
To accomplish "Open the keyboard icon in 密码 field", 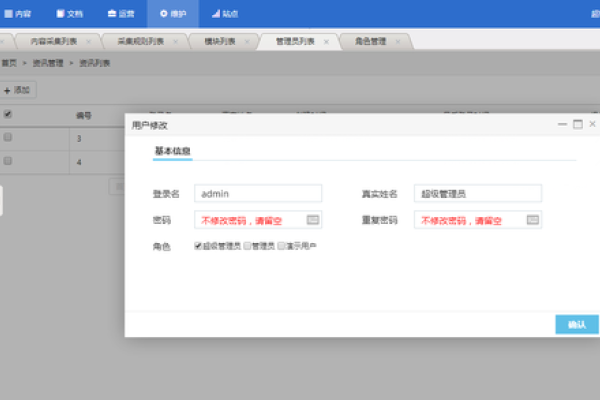I will [x=313, y=220].
